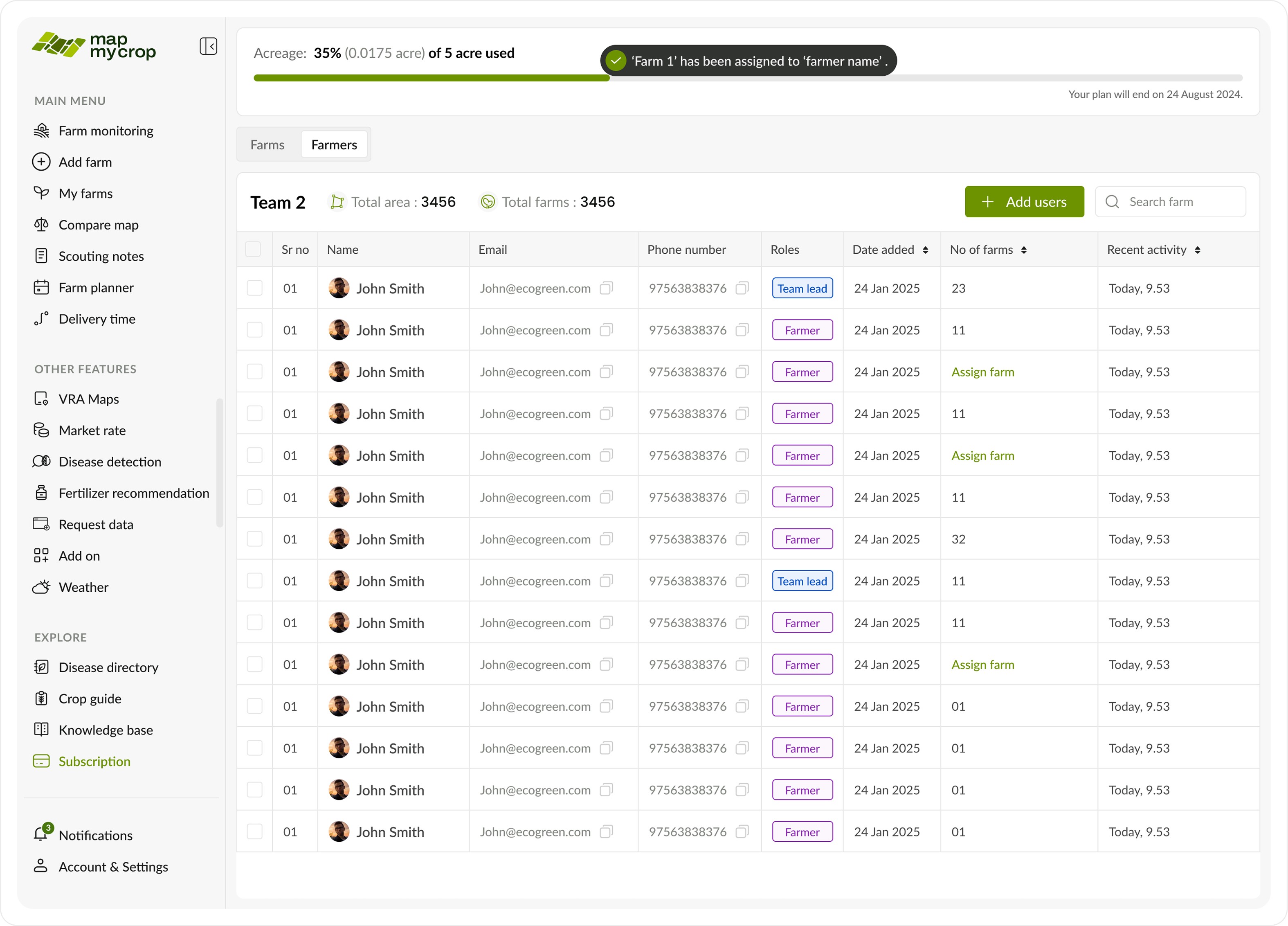Viewport: 1288px width, 926px height.
Task: Open the Fertilizer recommendation item
Action: 133,493
